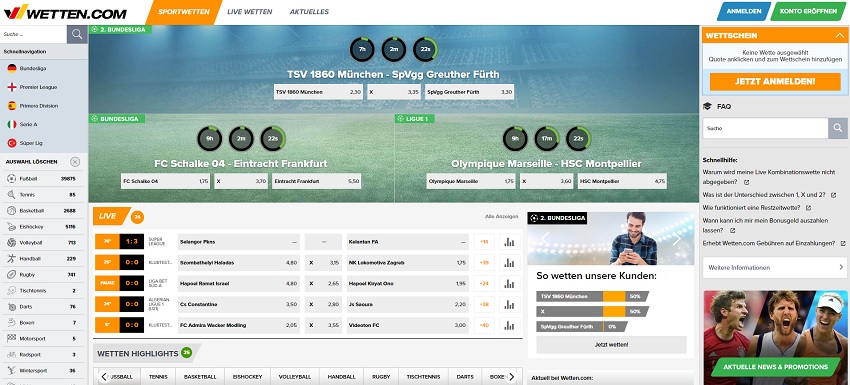Open the Live Wetten tab
Screen dimensions: 850x385
(x=249, y=12)
